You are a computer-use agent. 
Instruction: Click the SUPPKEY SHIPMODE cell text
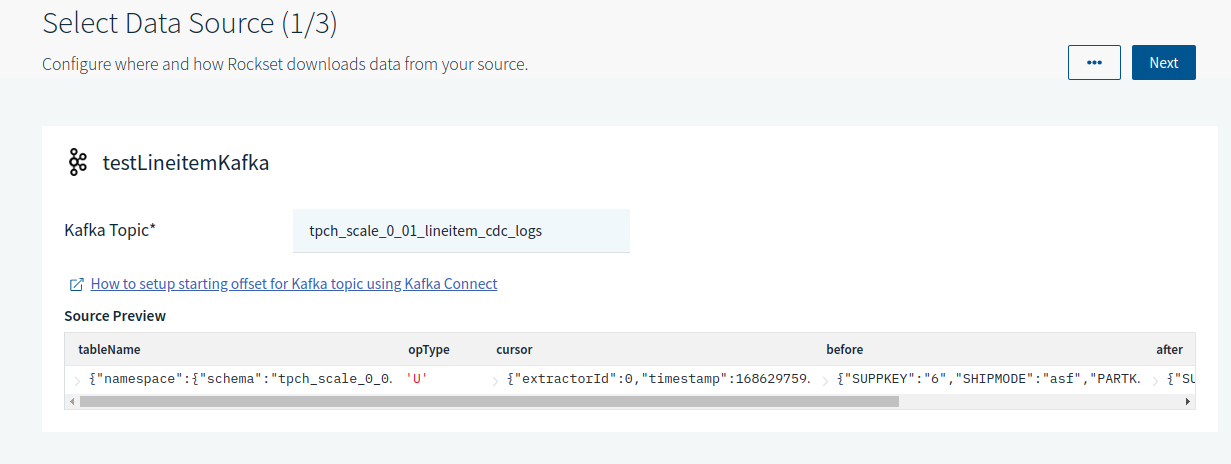990,380
